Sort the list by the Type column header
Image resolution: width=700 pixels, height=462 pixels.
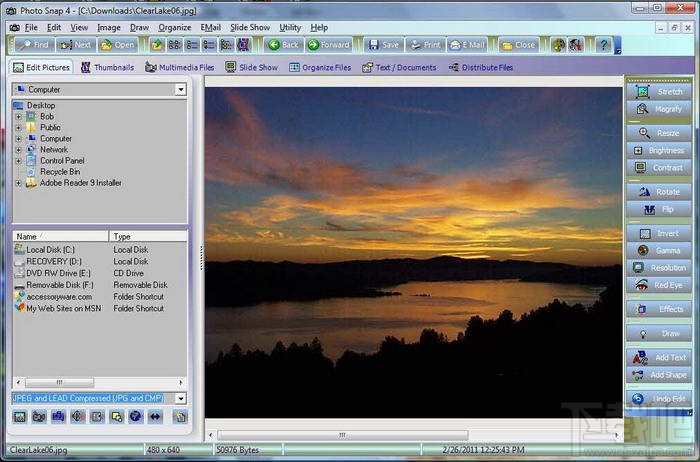point(148,237)
